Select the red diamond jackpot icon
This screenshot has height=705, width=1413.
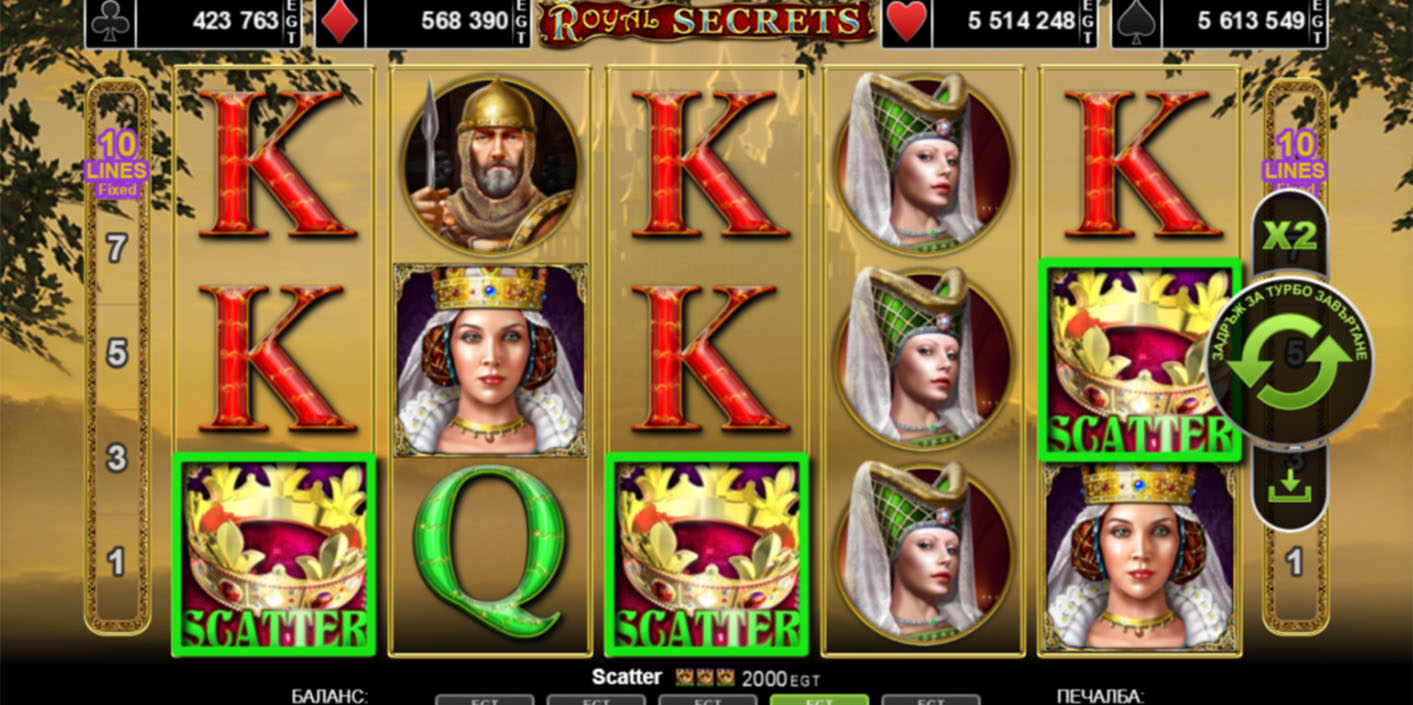pos(340,22)
